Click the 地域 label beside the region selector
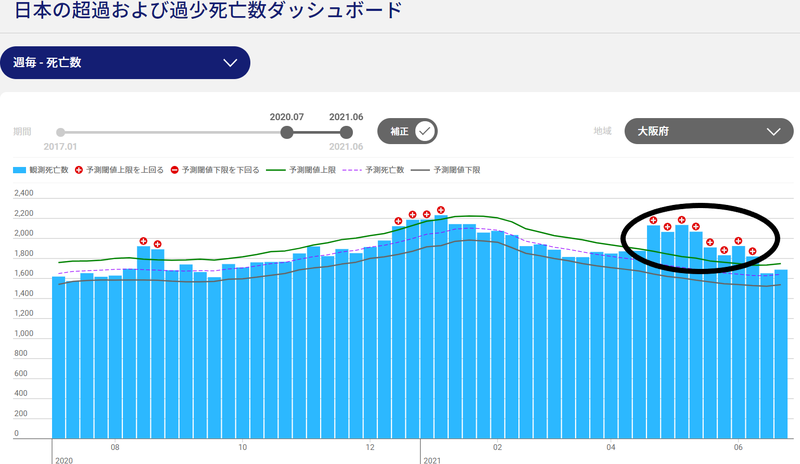800x464 pixels. pos(602,131)
